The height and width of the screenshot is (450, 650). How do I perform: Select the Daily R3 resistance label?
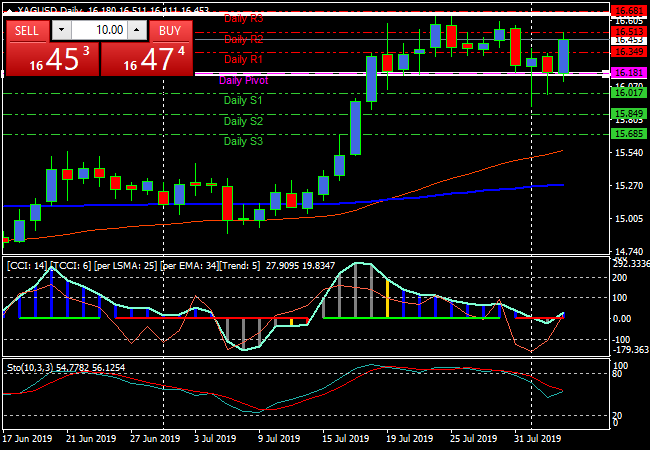243,18
